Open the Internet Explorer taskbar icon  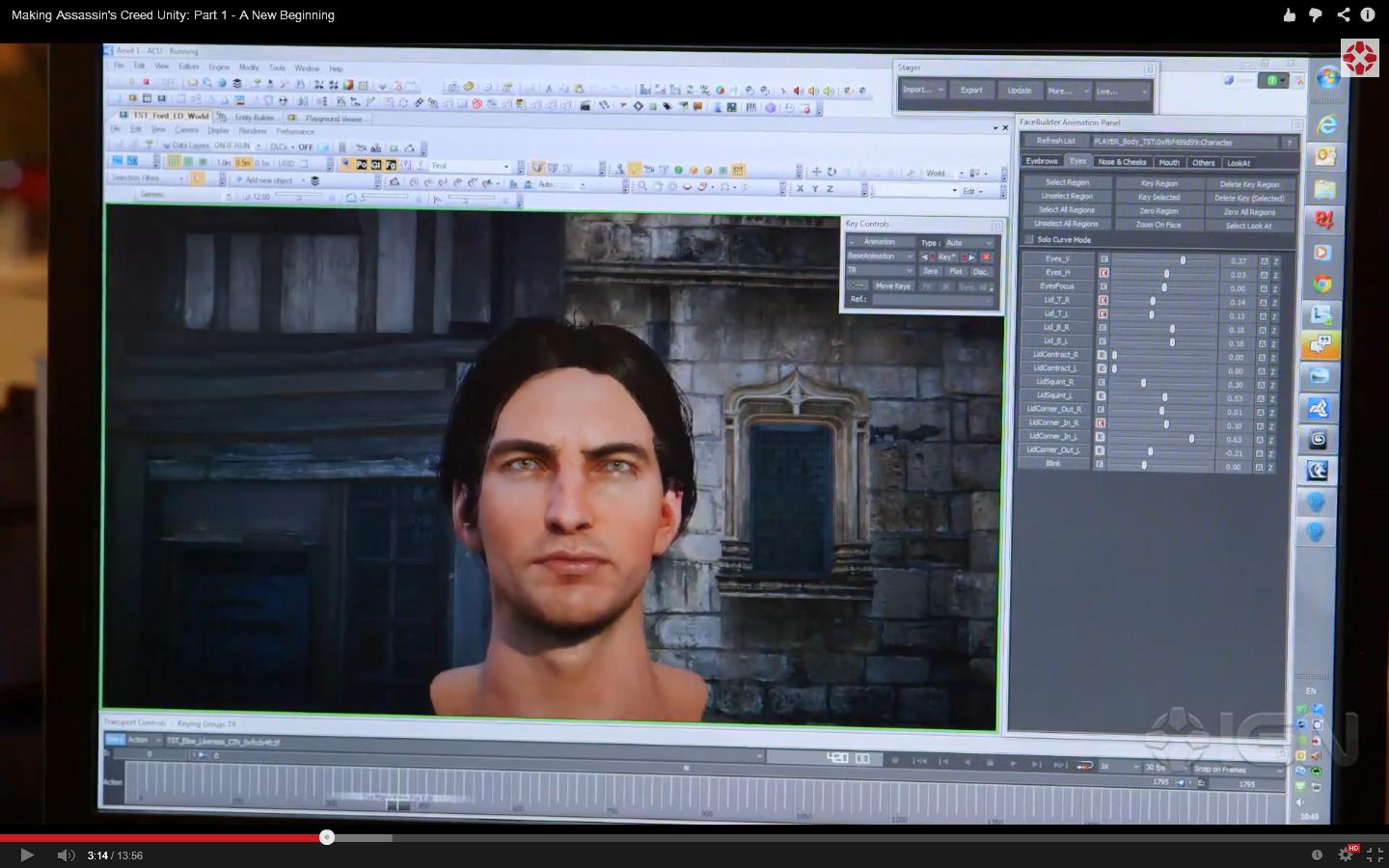coord(1327,125)
